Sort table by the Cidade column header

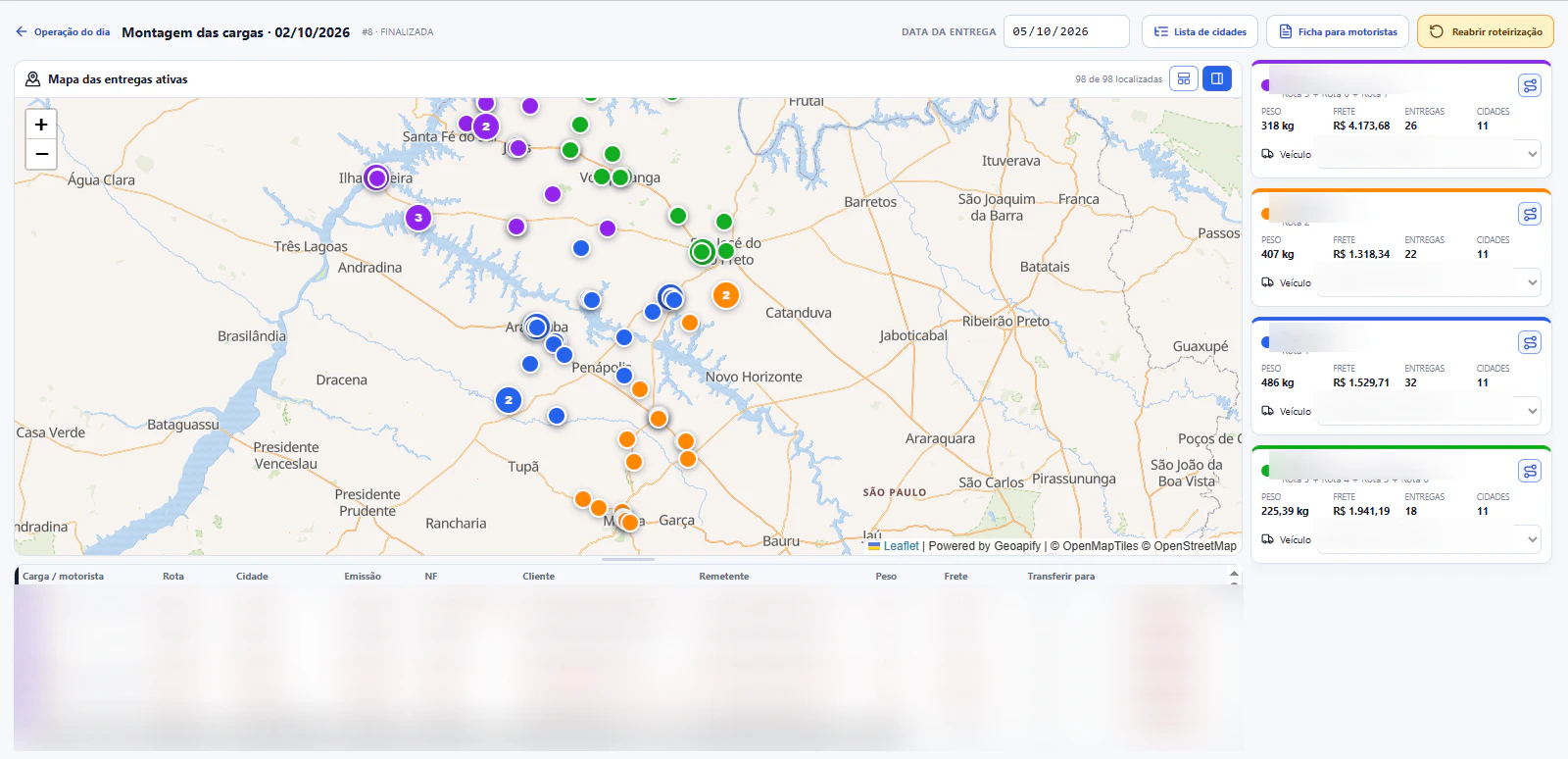(252, 577)
